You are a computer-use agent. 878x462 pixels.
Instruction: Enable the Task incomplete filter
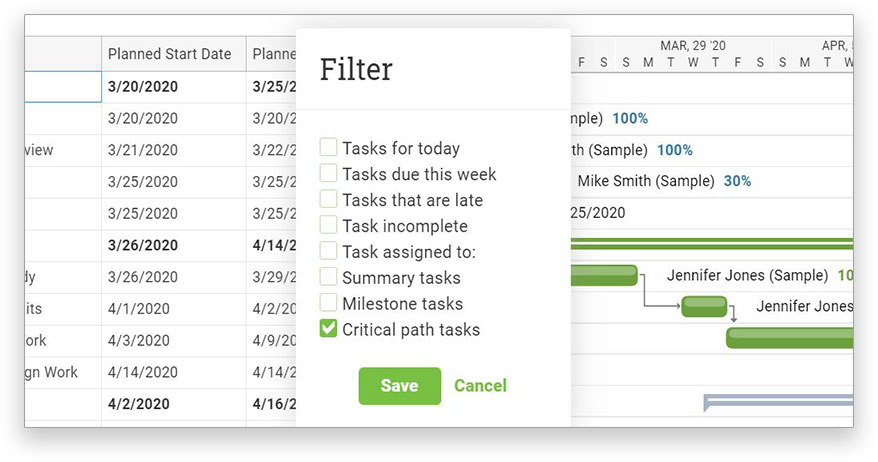328,225
